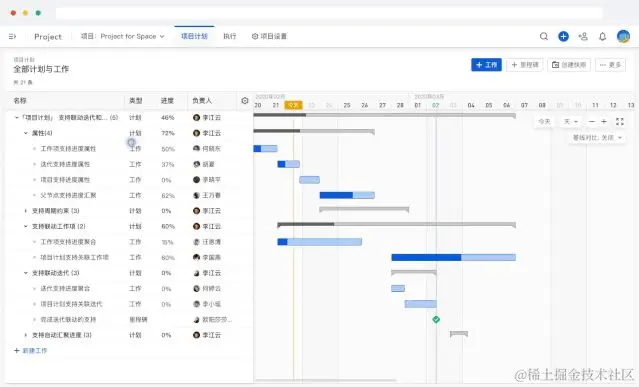Click the 类型 column header
This screenshot has width=639, height=387.
coord(136,101)
